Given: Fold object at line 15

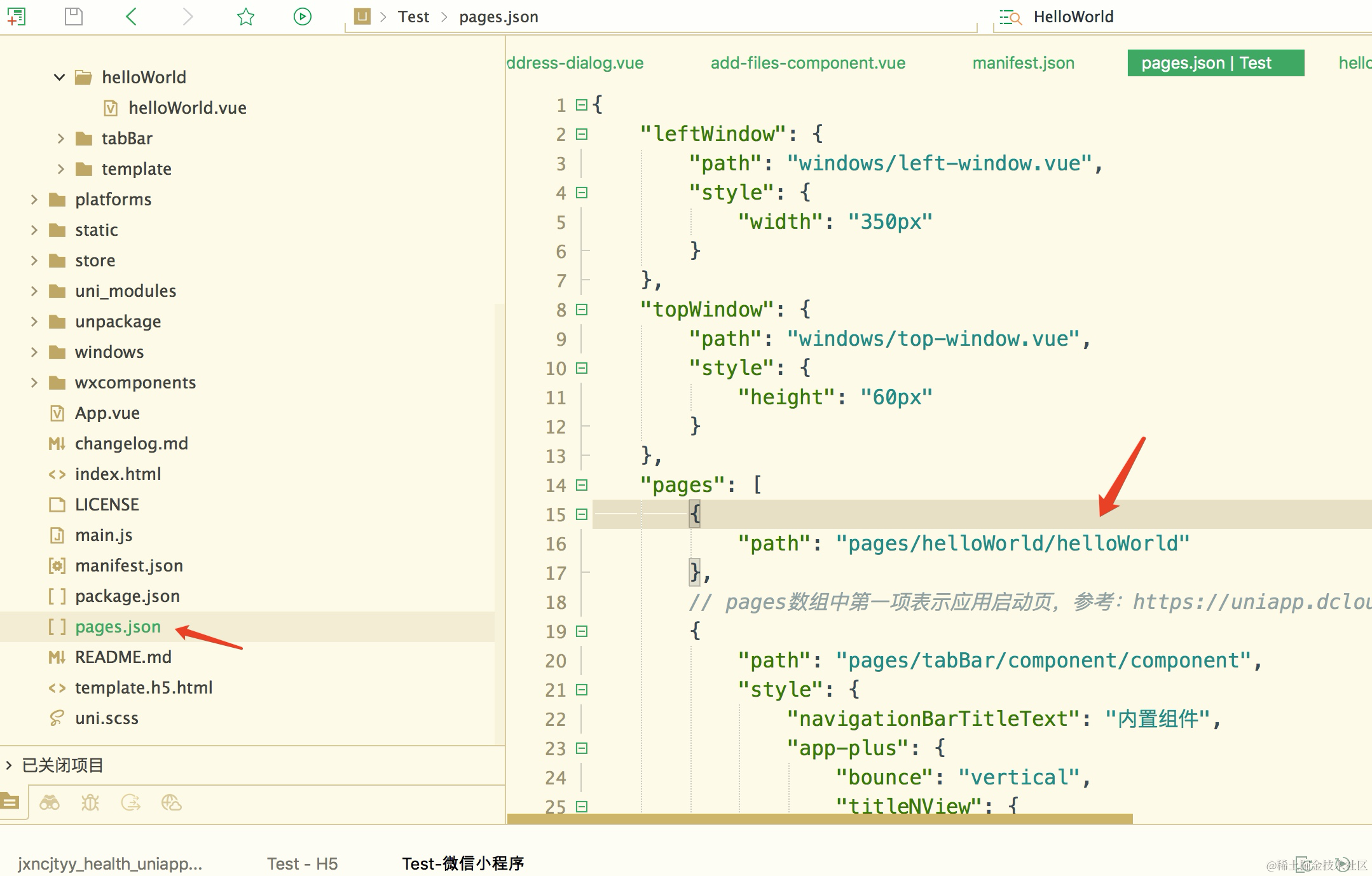Looking at the screenshot, I should click(582, 514).
